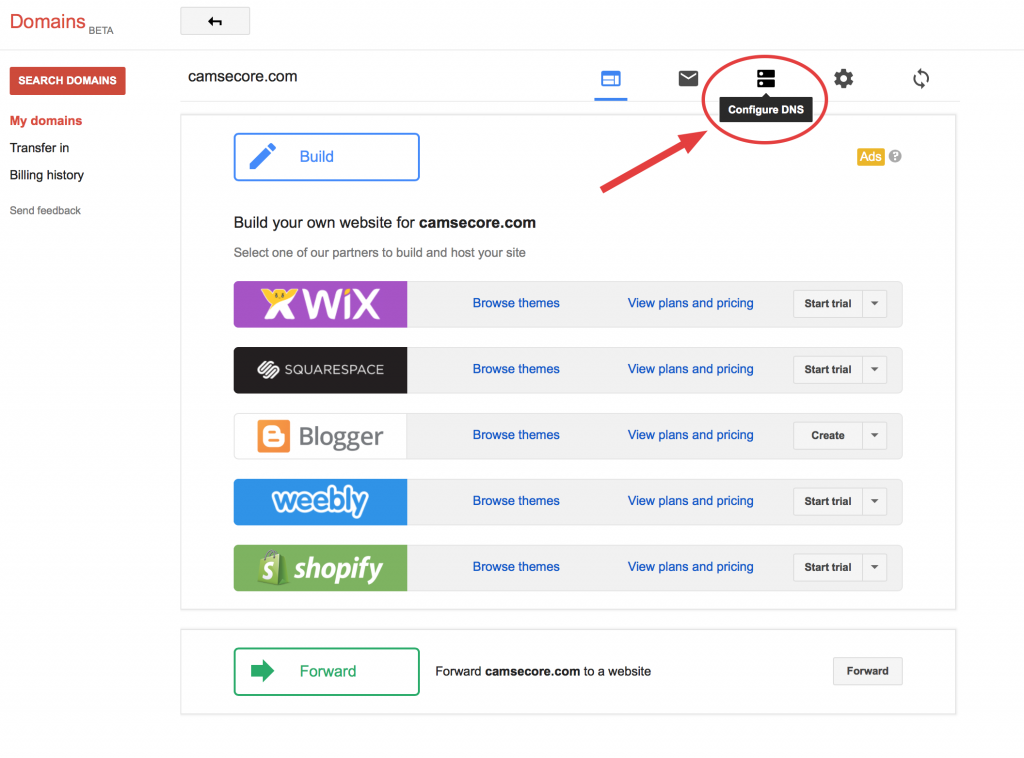Browse themes for Weebly
This screenshot has width=1024, height=758.
[x=516, y=501]
